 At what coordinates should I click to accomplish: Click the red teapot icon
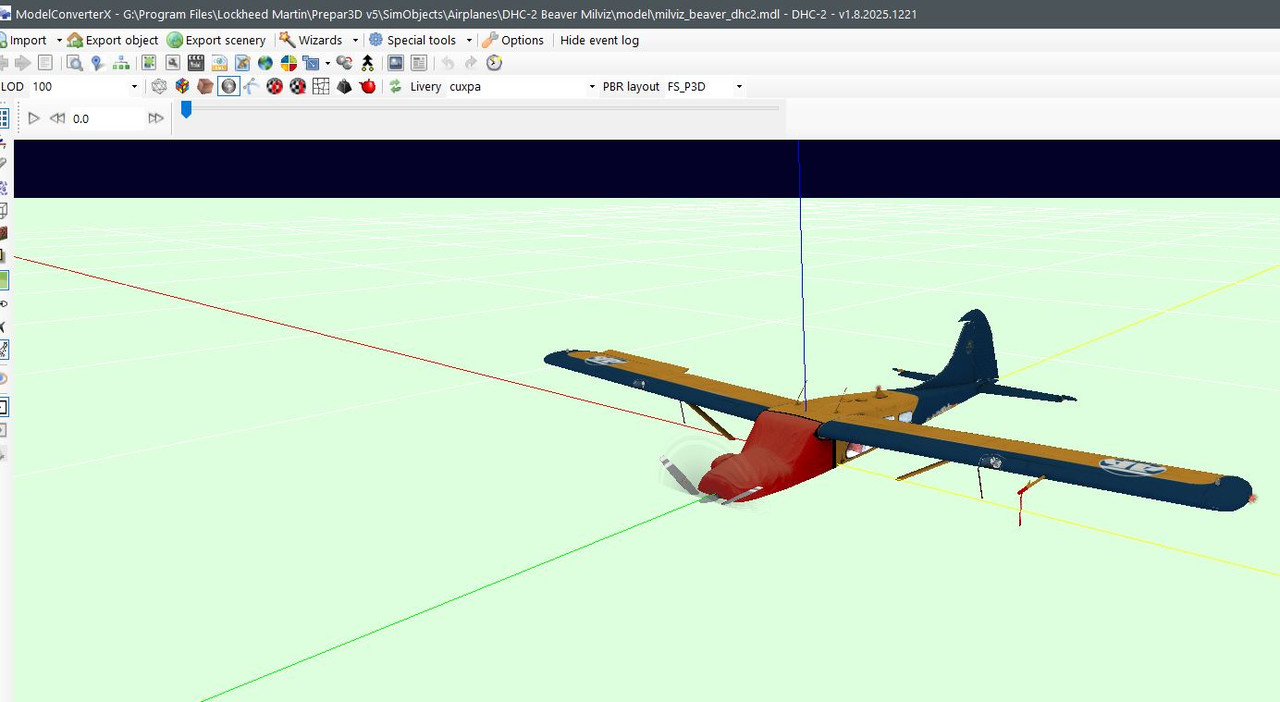(x=367, y=87)
